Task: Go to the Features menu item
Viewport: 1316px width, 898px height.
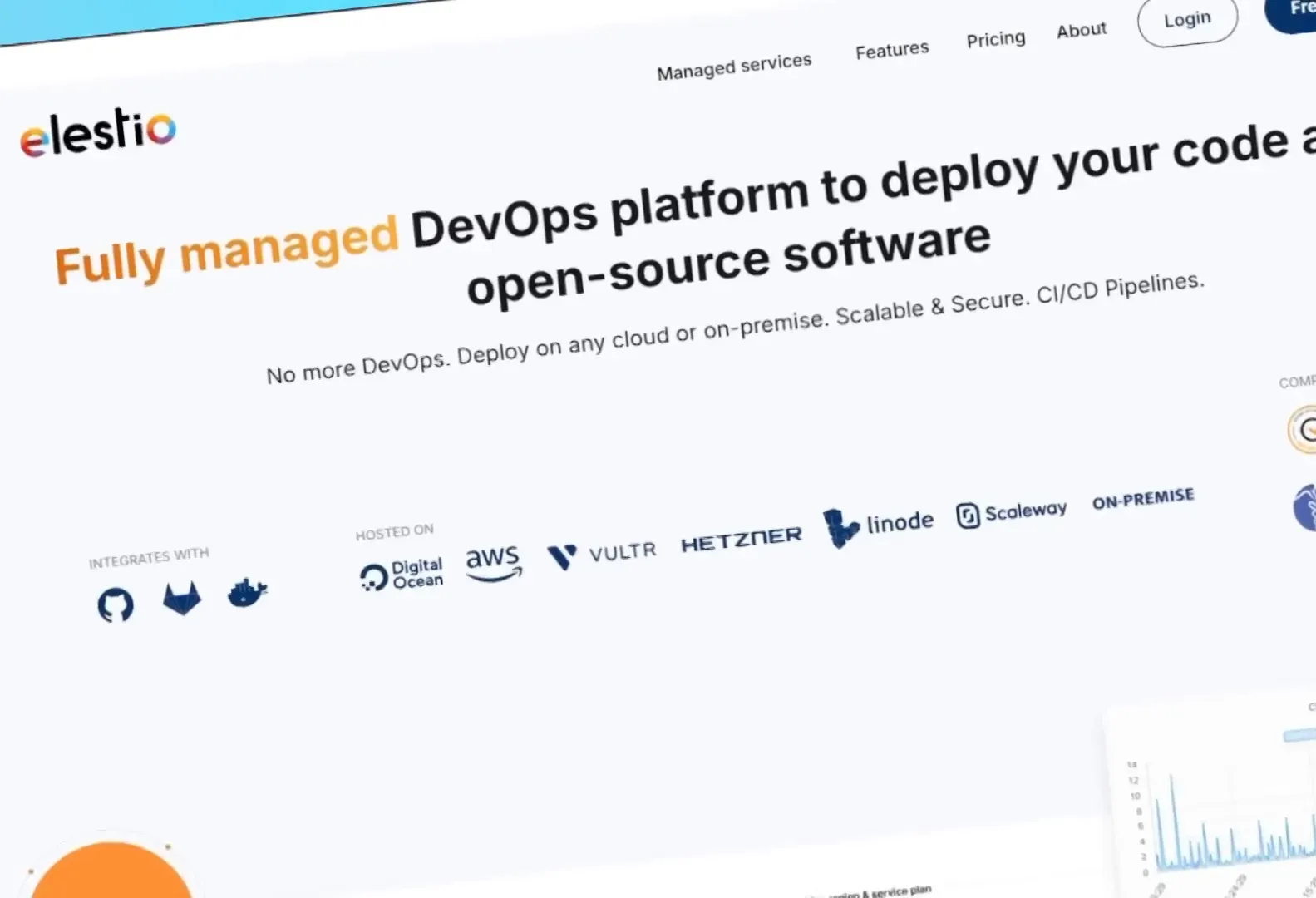Action: click(x=892, y=50)
